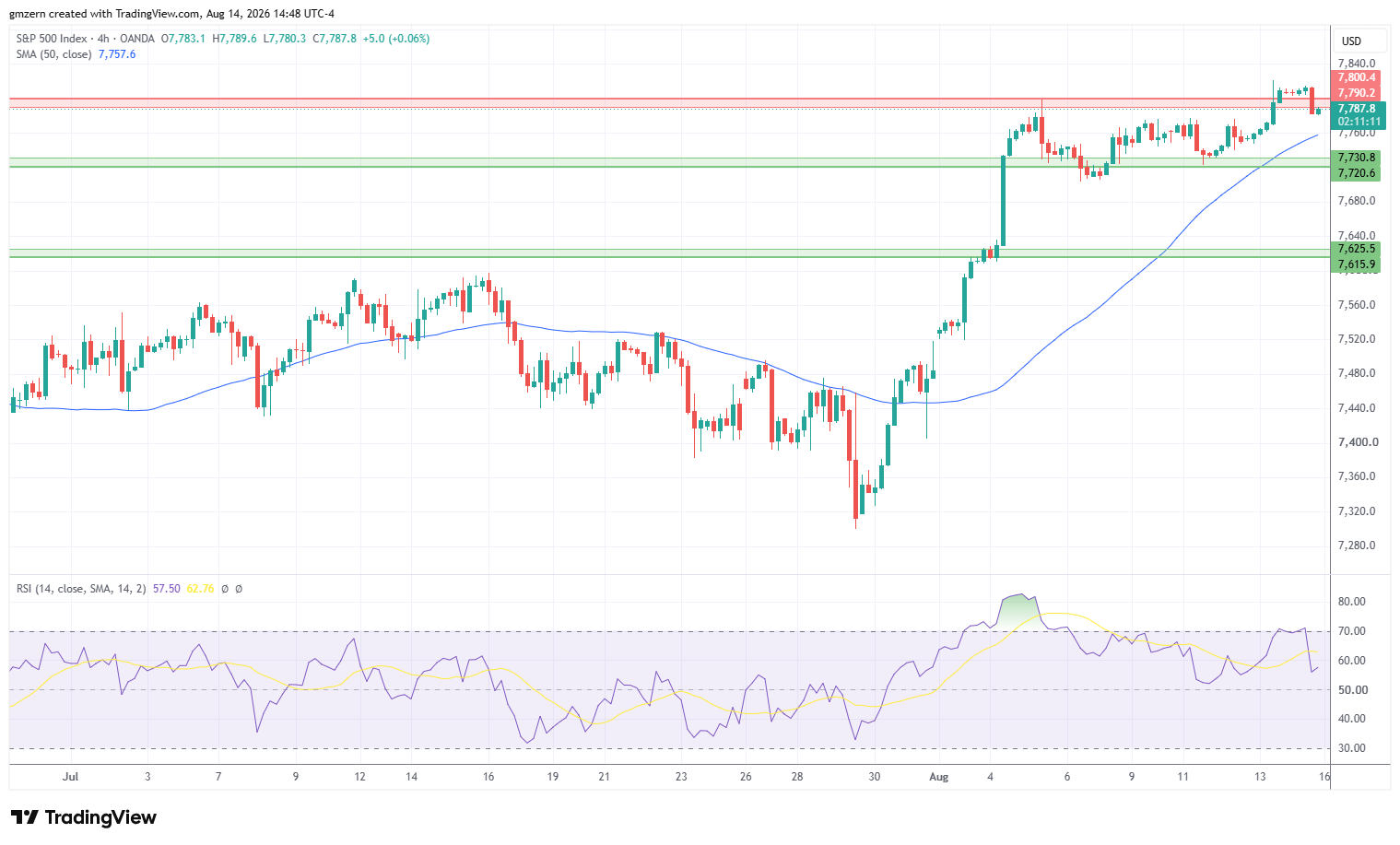Image resolution: width=1400 pixels, height=845 pixels.
Task: Click the low value L7,780.3
Action: [x=285, y=39]
